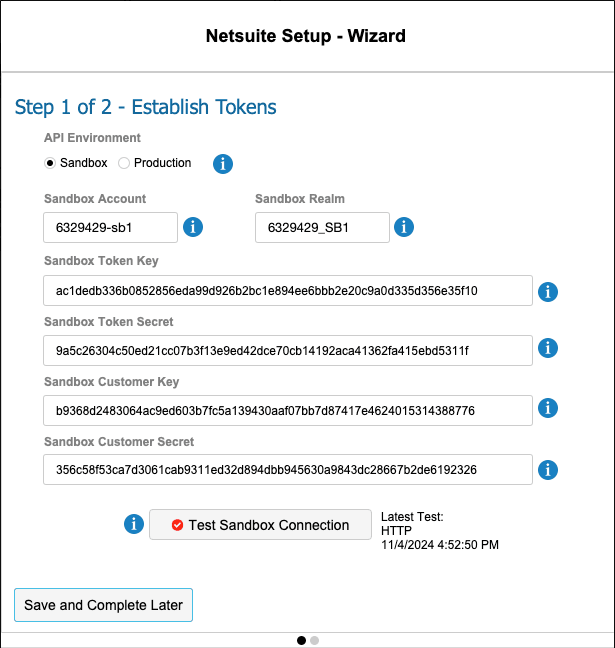Click info icon for Sandbox Customer Key
Screen dimensions: 615x648
(548, 408)
